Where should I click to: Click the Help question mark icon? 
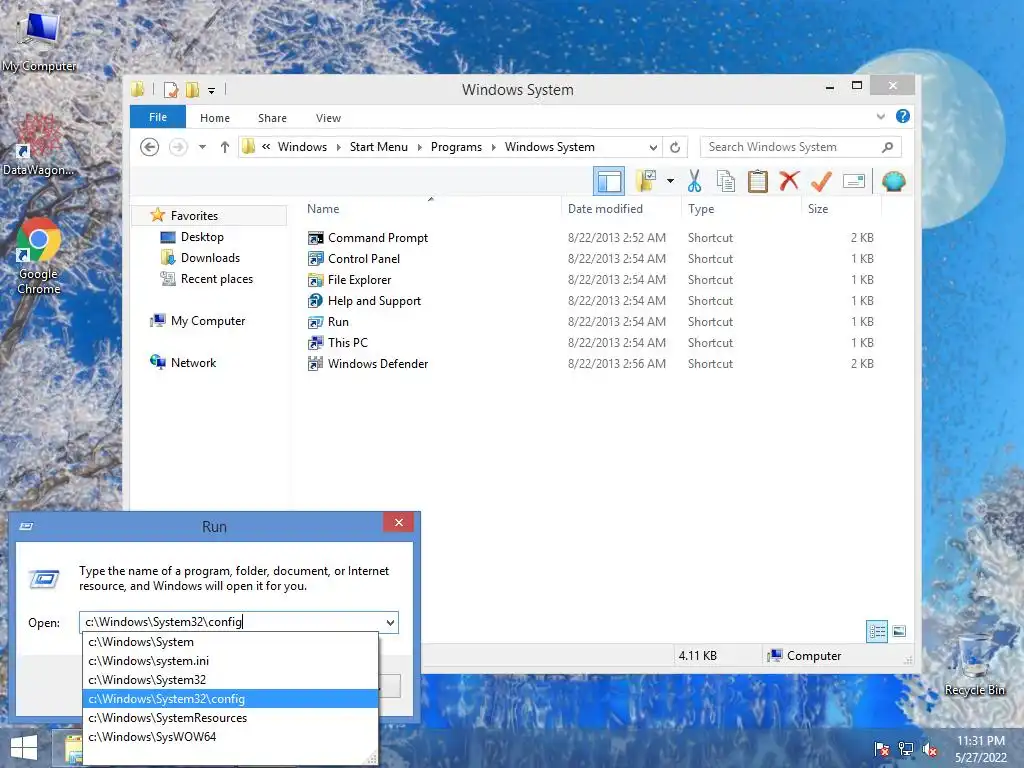tap(903, 116)
